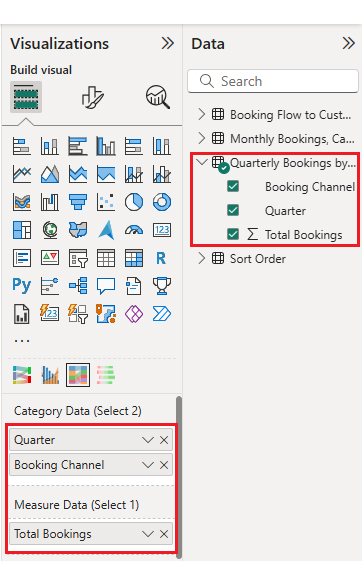Collapse the Quarterly Bookings by... table
363x585 pixels.
tap(202, 162)
